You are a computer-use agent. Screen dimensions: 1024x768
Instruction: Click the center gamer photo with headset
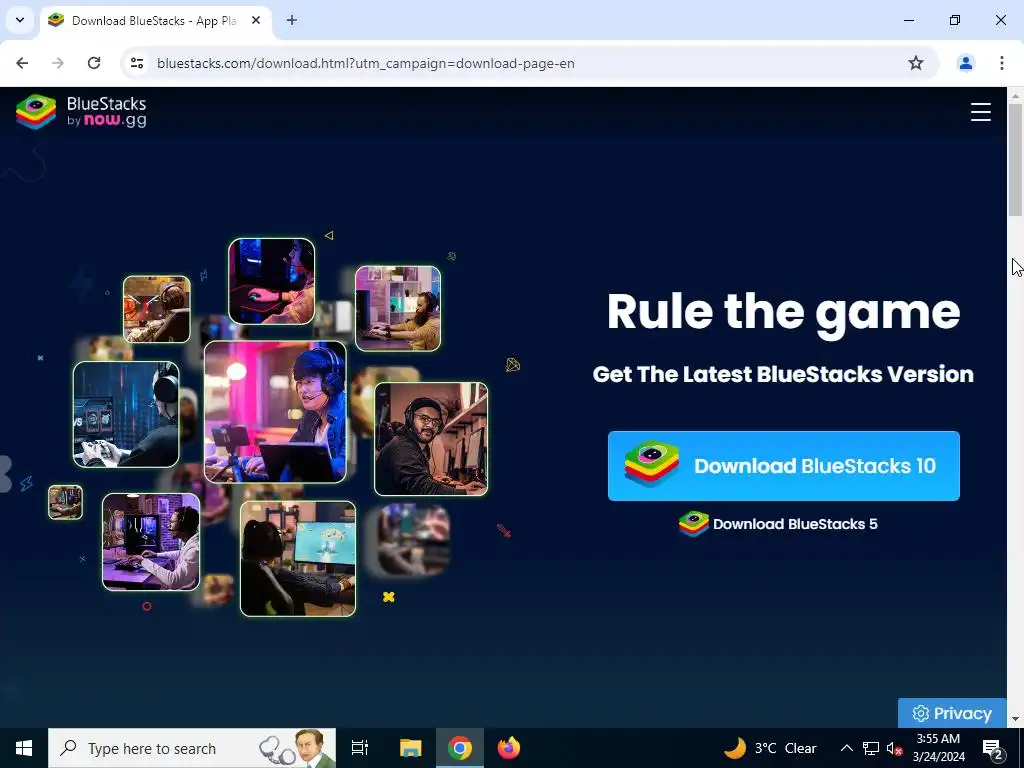pos(275,412)
